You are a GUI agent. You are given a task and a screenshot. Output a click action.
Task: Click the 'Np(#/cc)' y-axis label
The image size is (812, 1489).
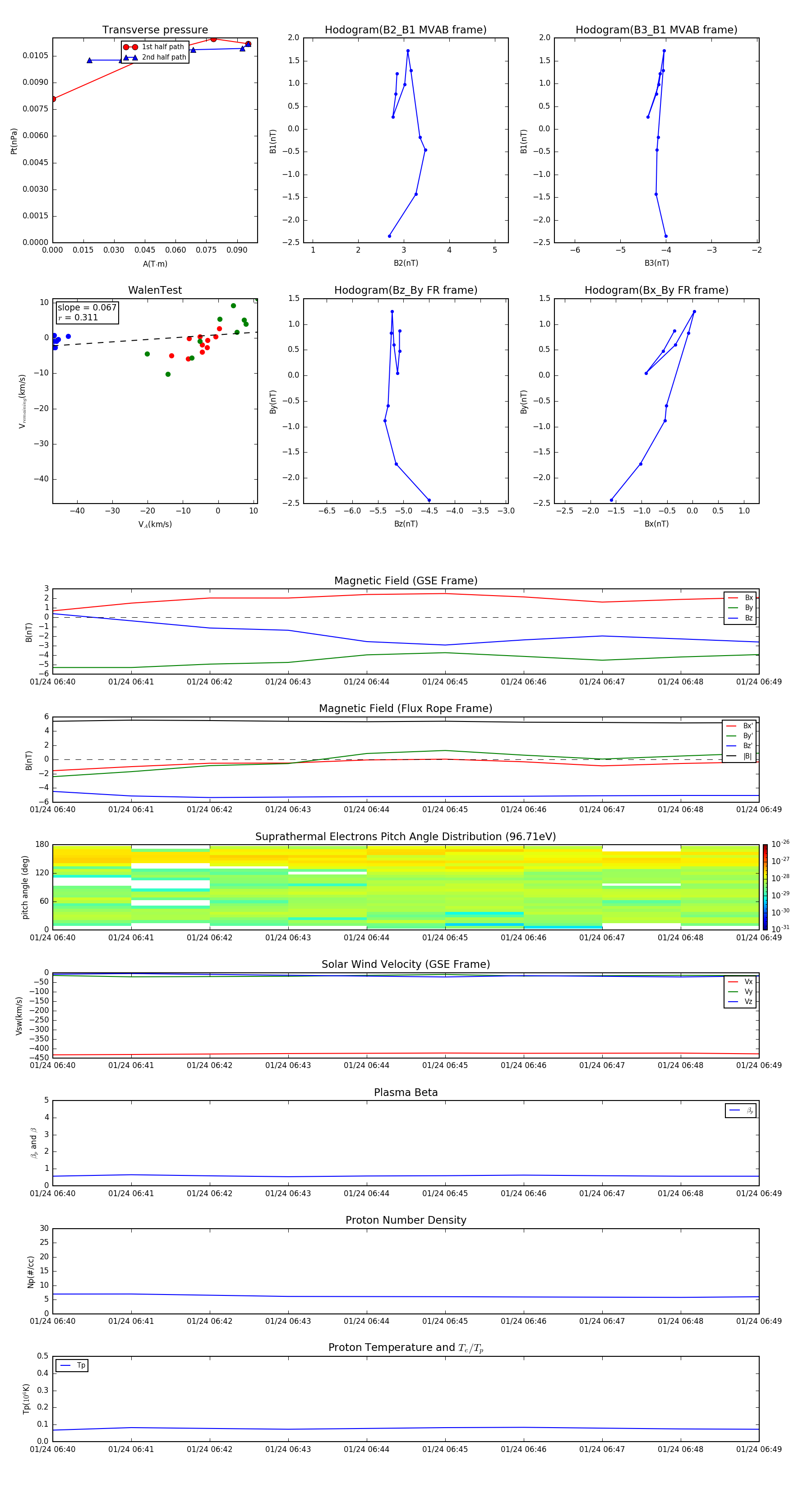click(x=31, y=1272)
